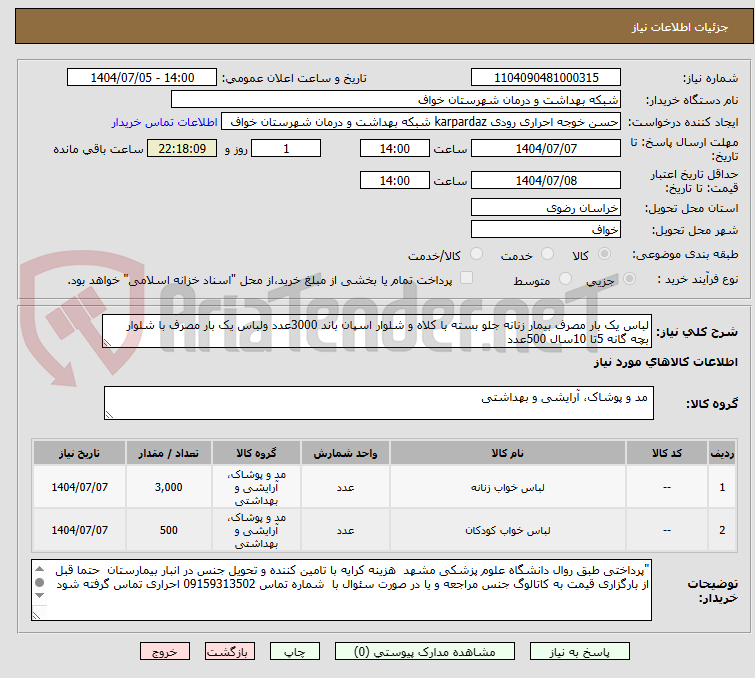Click the بازگشت back button
The height and width of the screenshot is (678, 755).
[x=231, y=651]
